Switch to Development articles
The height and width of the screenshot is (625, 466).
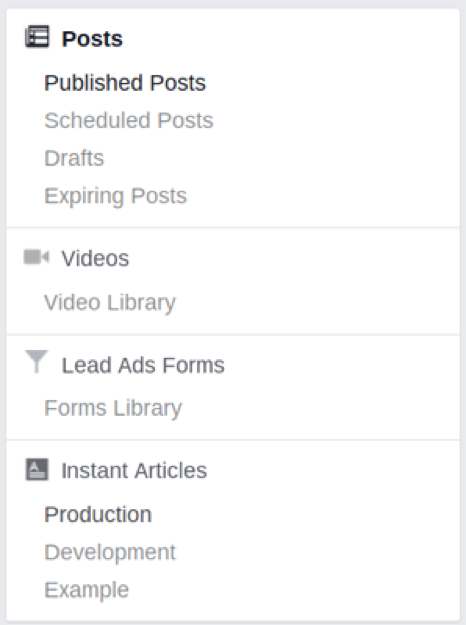[x=110, y=553]
